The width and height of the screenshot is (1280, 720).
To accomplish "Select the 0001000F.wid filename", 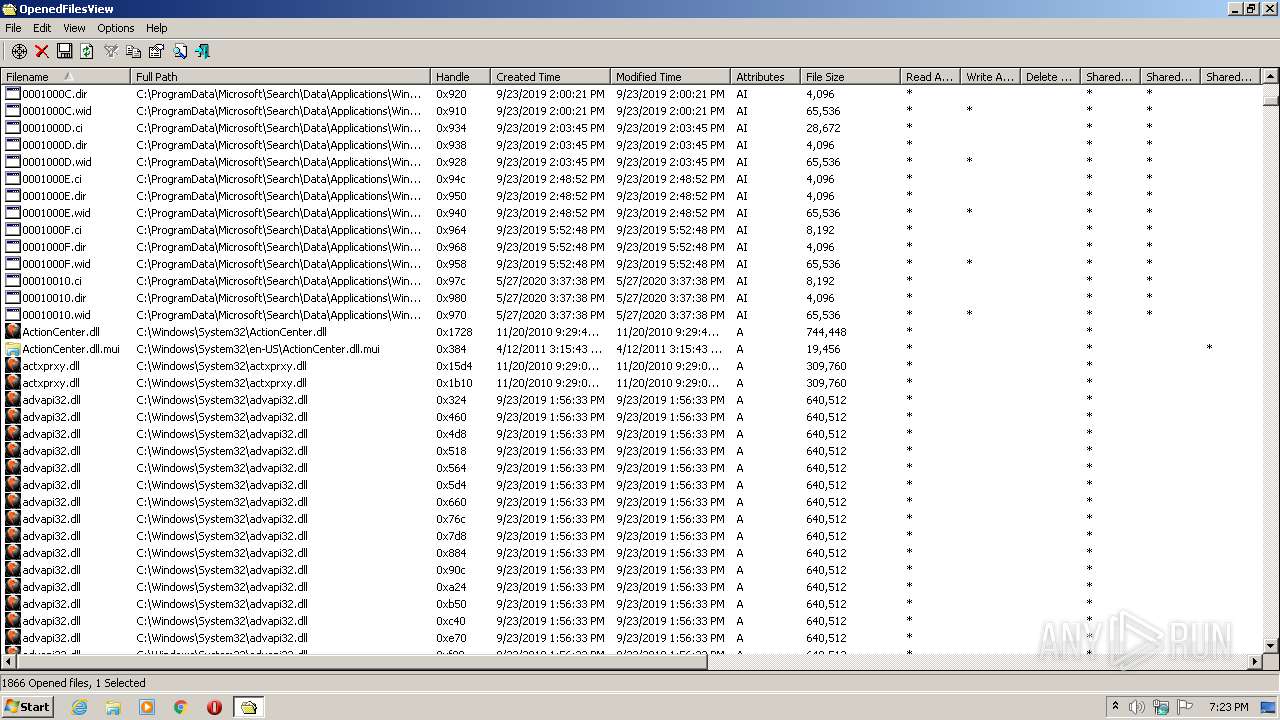I will [x=56, y=264].
